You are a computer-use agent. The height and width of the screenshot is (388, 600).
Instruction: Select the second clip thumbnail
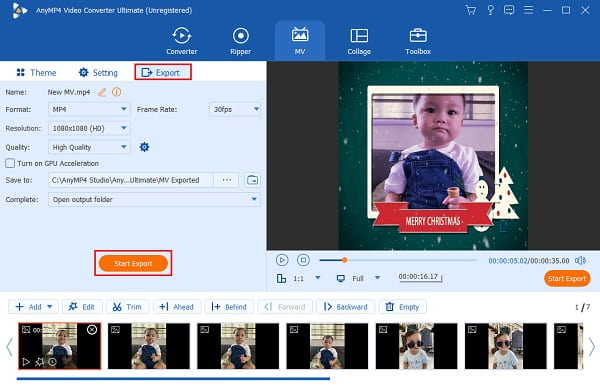coord(149,346)
